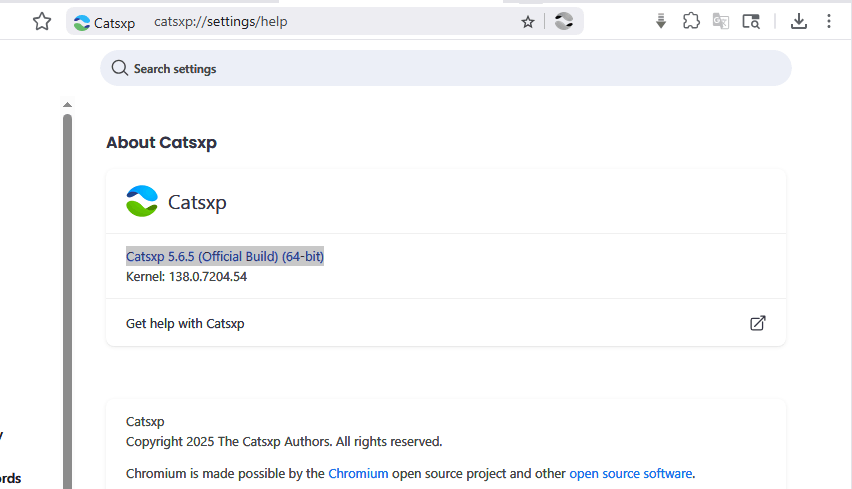Click the Catsxp site chip in the address bar
Image resolution: width=852 pixels, height=489 pixels.
point(104,23)
